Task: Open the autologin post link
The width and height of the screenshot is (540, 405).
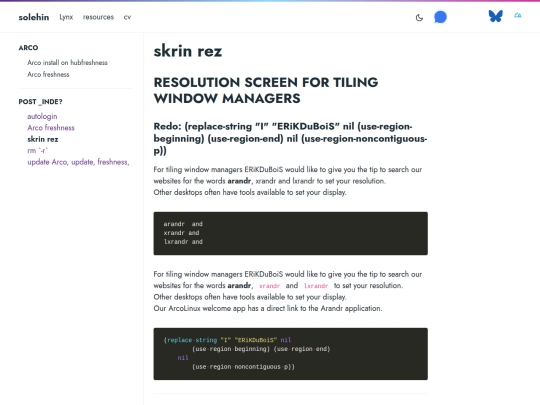Action: coord(42,116)
